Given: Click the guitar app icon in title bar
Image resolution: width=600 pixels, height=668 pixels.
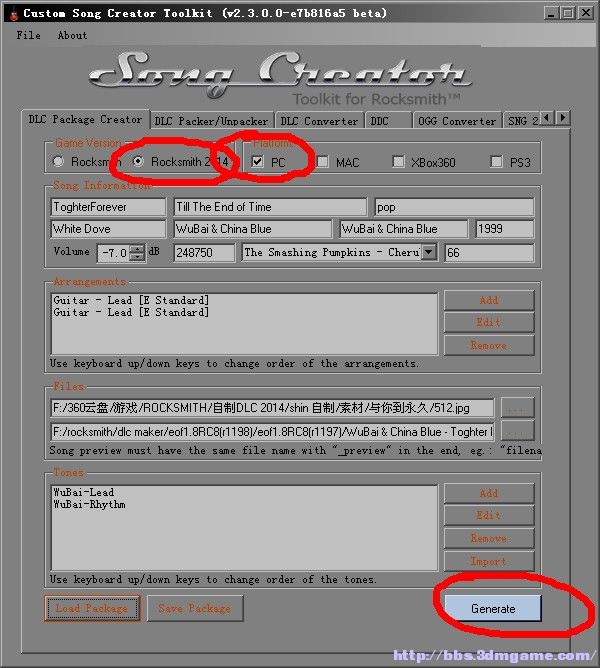Looking at the screenshot, I should [13, 14].
